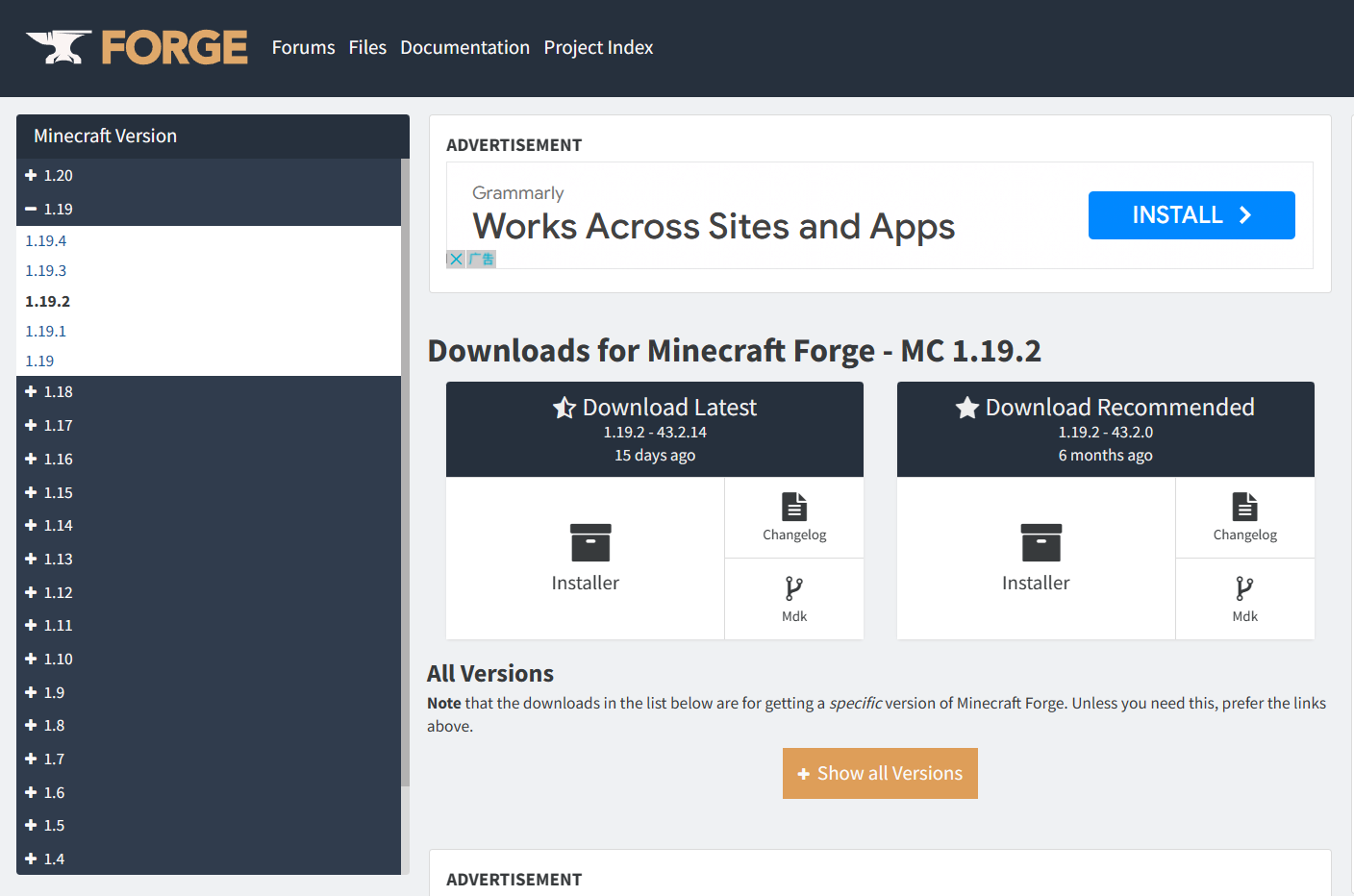Click the Mdk fork icon under Download Recommended

(1244, 587)
